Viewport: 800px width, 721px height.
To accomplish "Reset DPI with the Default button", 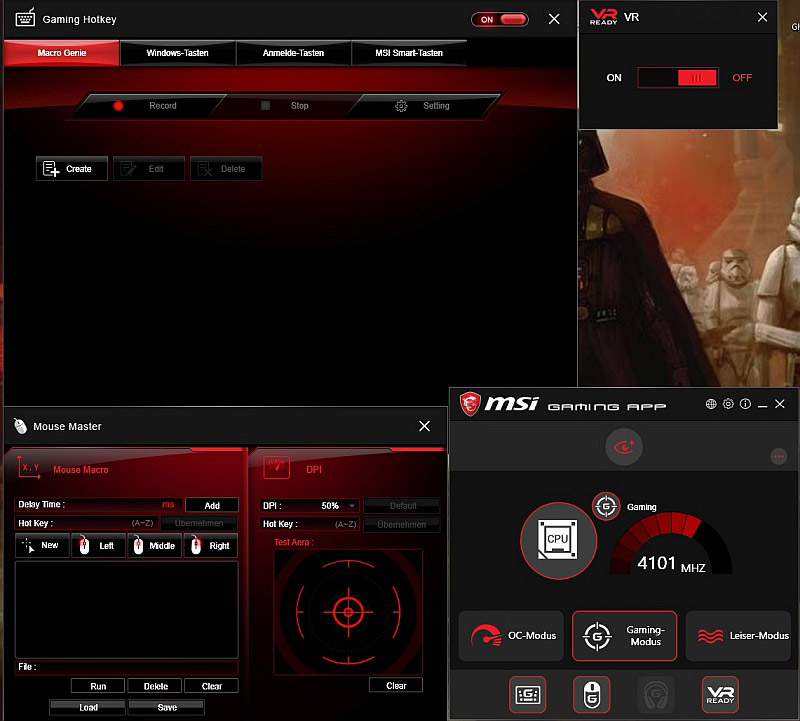I will click(402, 506).
